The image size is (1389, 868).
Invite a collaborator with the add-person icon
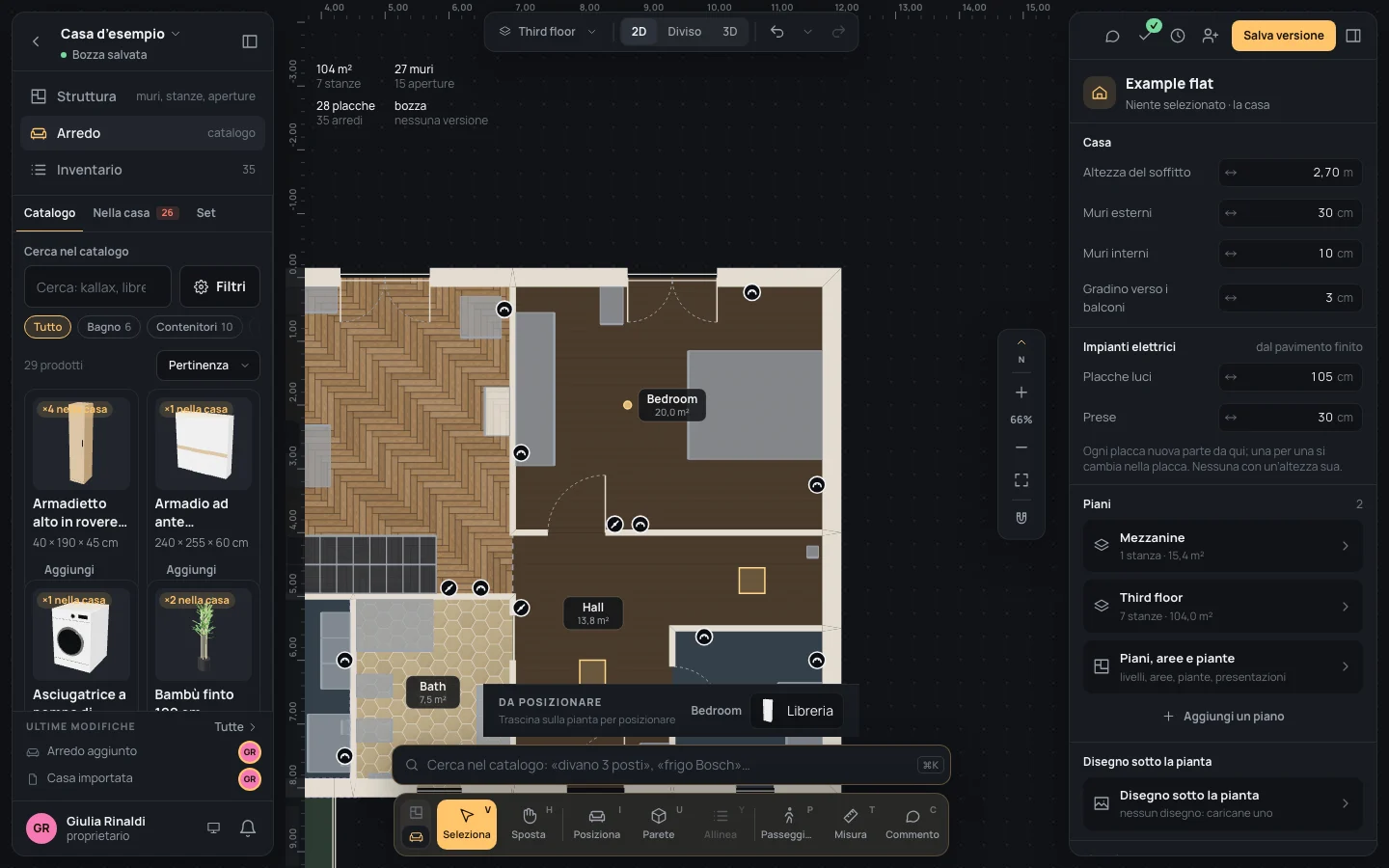pyautogui.click(x=1211, y=36)
